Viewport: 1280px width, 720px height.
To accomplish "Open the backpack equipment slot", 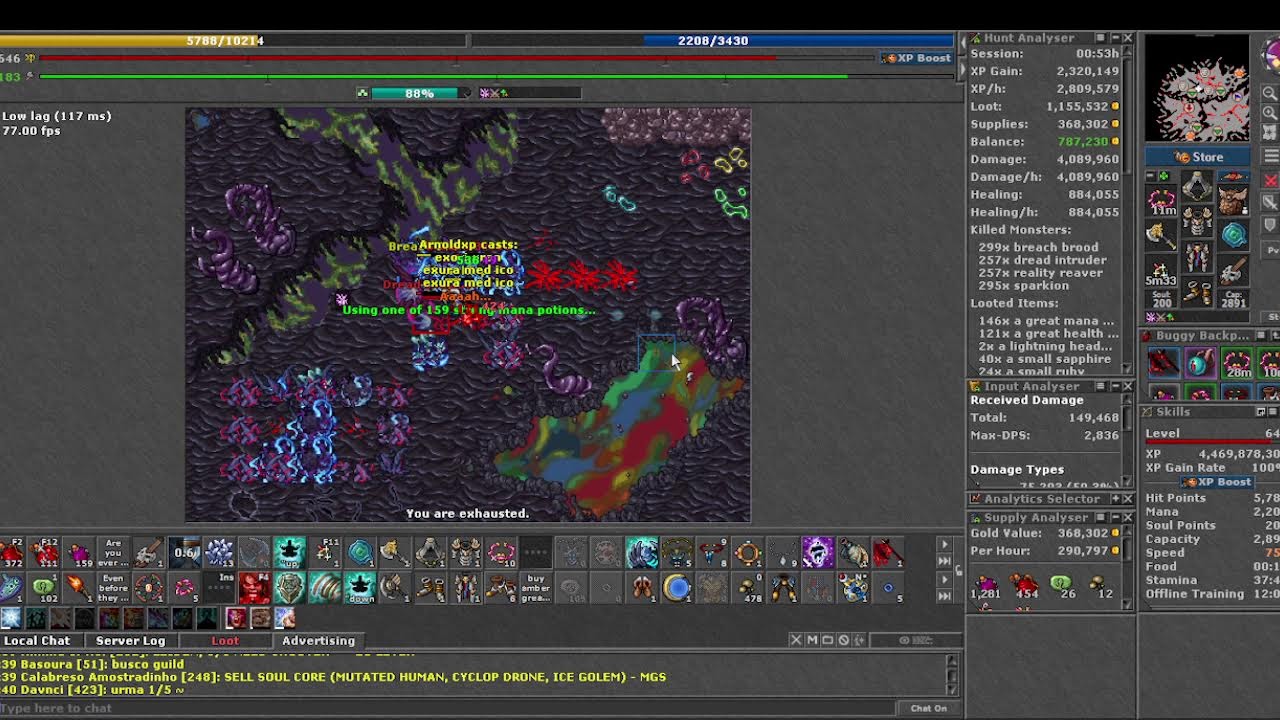I will (1234, 201).
